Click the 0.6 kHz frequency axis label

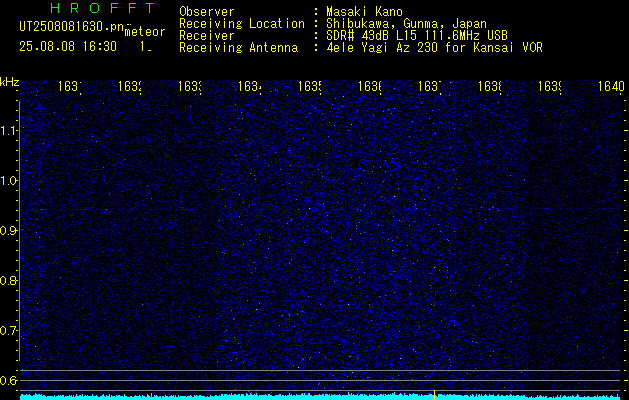[9, 380]
